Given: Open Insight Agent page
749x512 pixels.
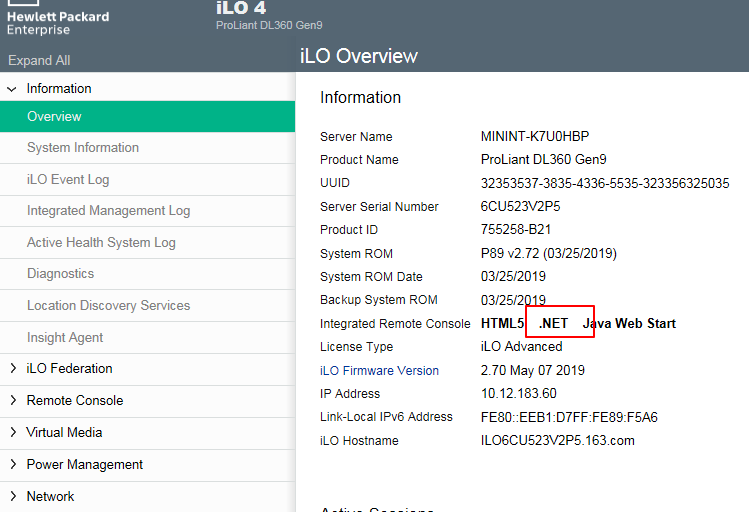Looking at the screenshot, I should (148, 338).
